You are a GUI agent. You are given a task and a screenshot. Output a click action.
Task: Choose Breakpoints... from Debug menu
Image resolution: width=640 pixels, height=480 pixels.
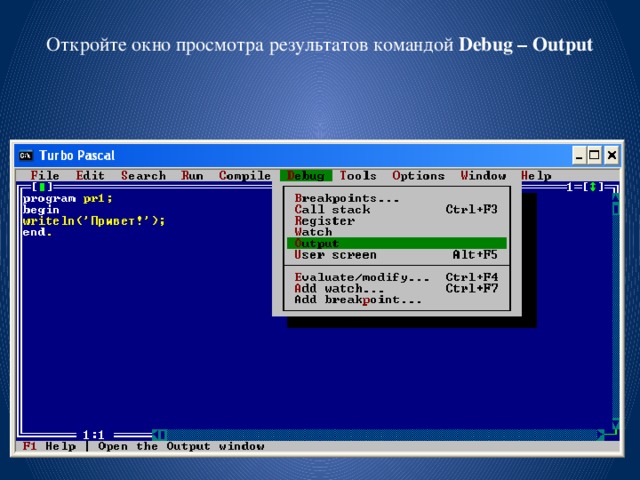pyautogui.click(x=396, y=198)
